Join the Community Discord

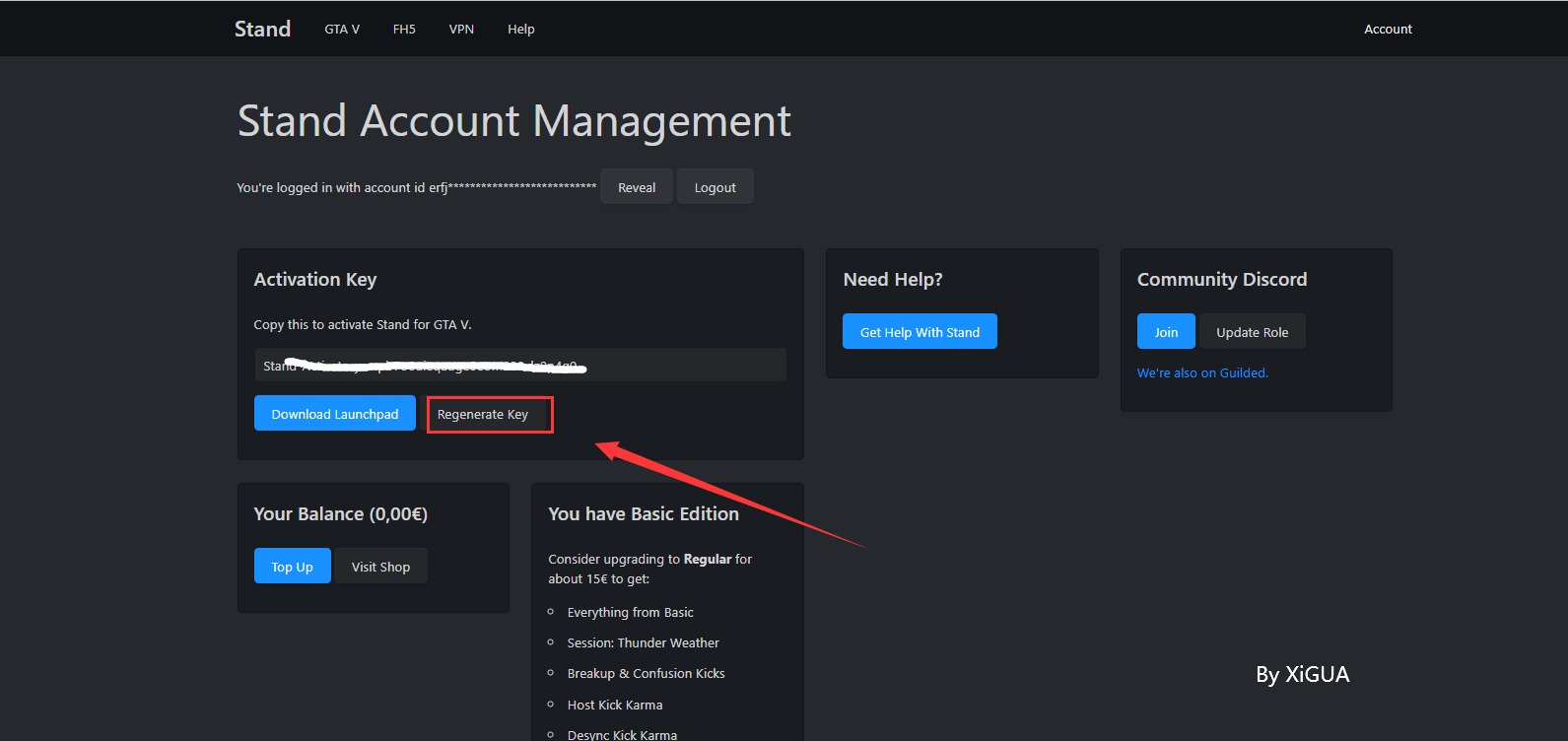click(x=1166, y=332)
